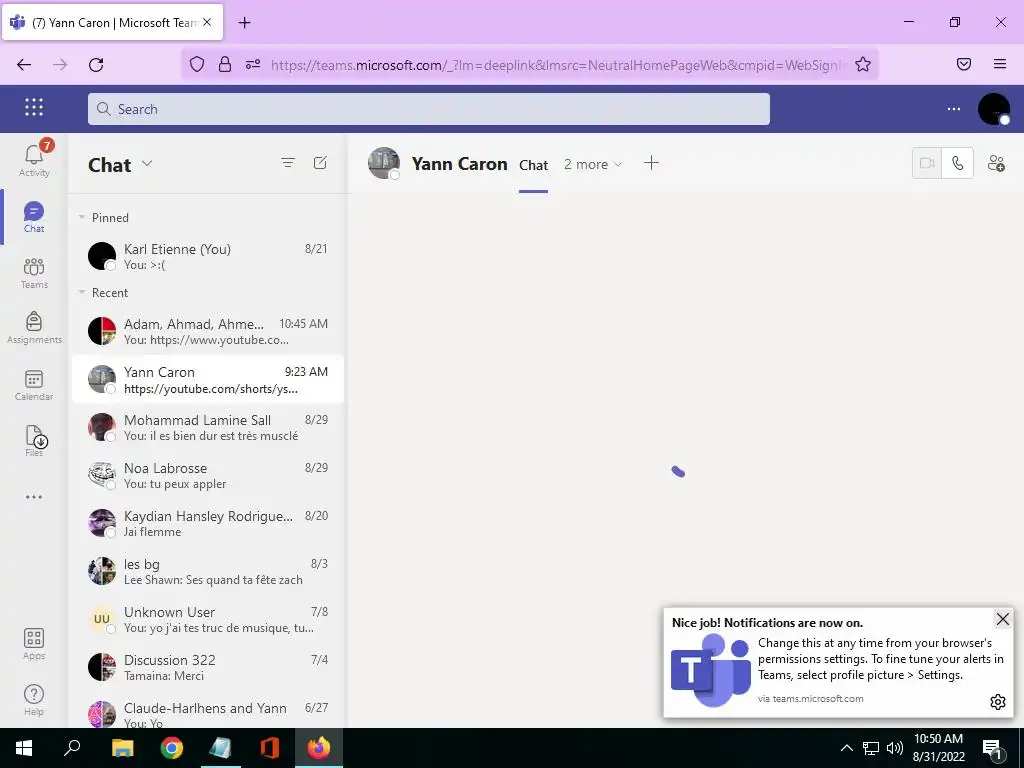Screen dimensions: 1024x768
Task: Open Files in the left rail
Action: coord(34,441)
